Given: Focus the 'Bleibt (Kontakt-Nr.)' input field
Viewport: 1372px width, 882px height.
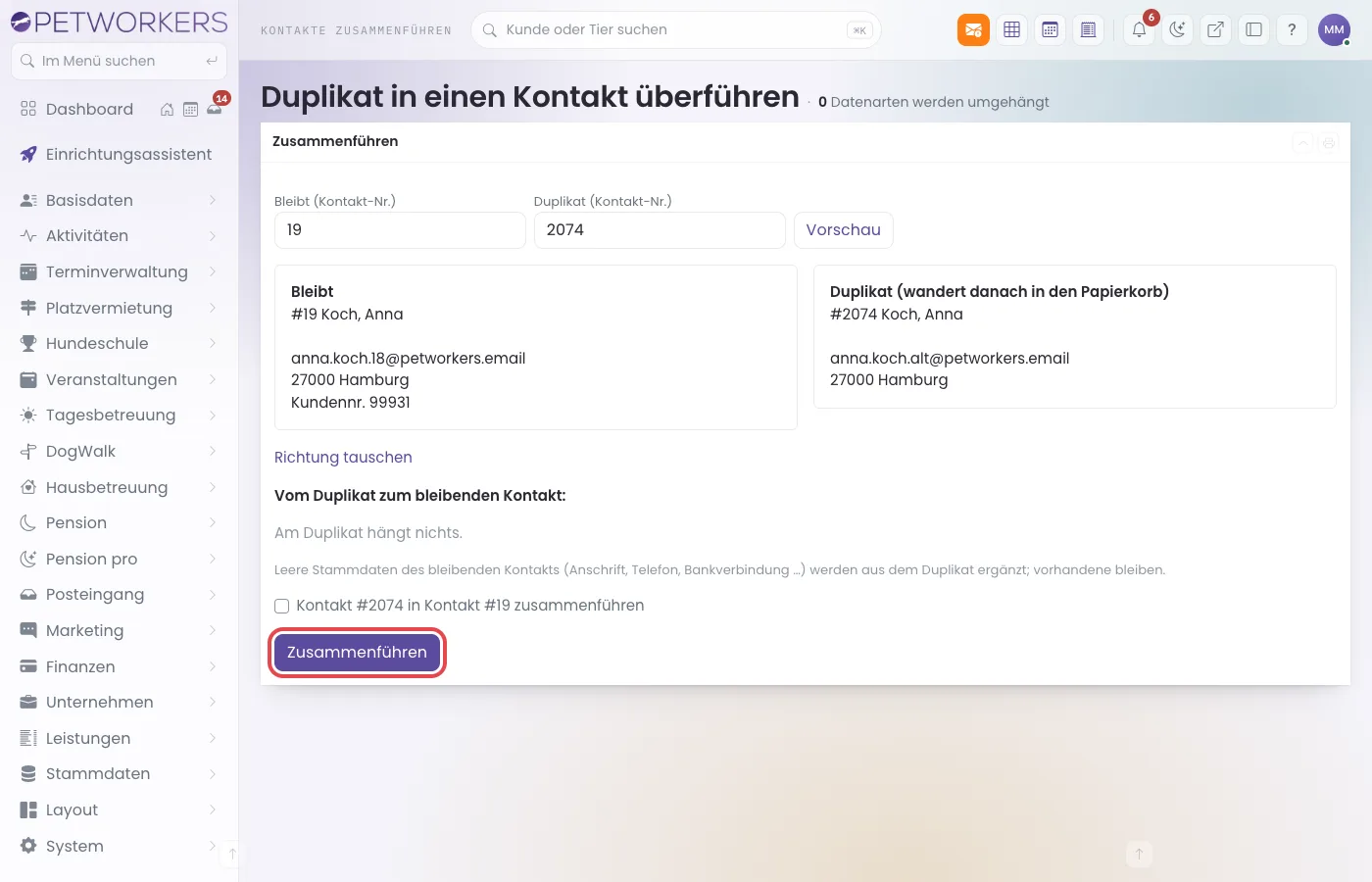Looking at the screenshot, I should tap(400, 230).
